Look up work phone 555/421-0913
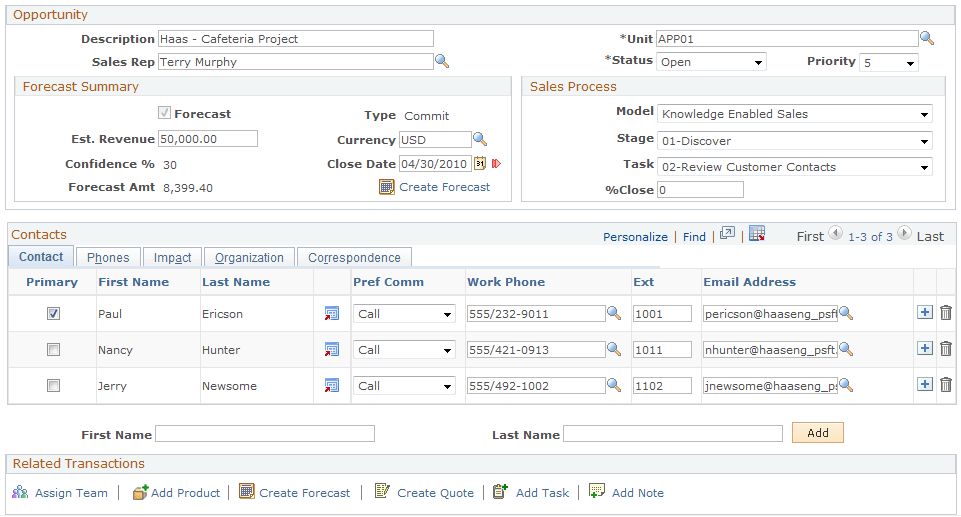The height and width of the screenshot is (517, 961). [614, 349]
